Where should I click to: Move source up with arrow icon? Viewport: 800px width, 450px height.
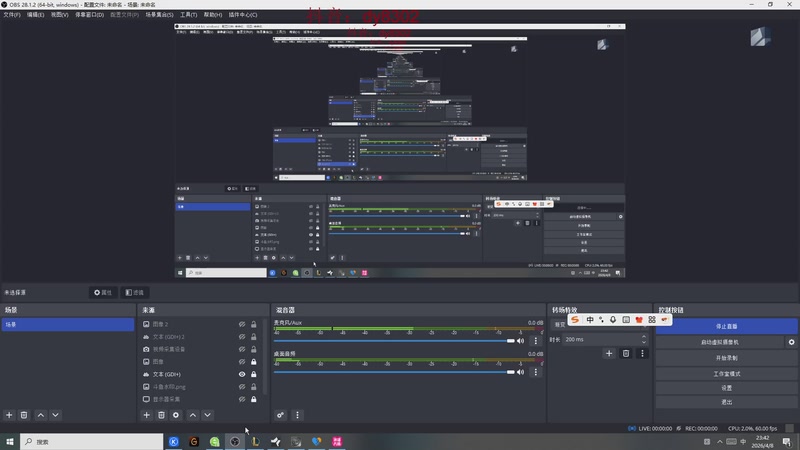pyautogui.click(x=193, y=415)
